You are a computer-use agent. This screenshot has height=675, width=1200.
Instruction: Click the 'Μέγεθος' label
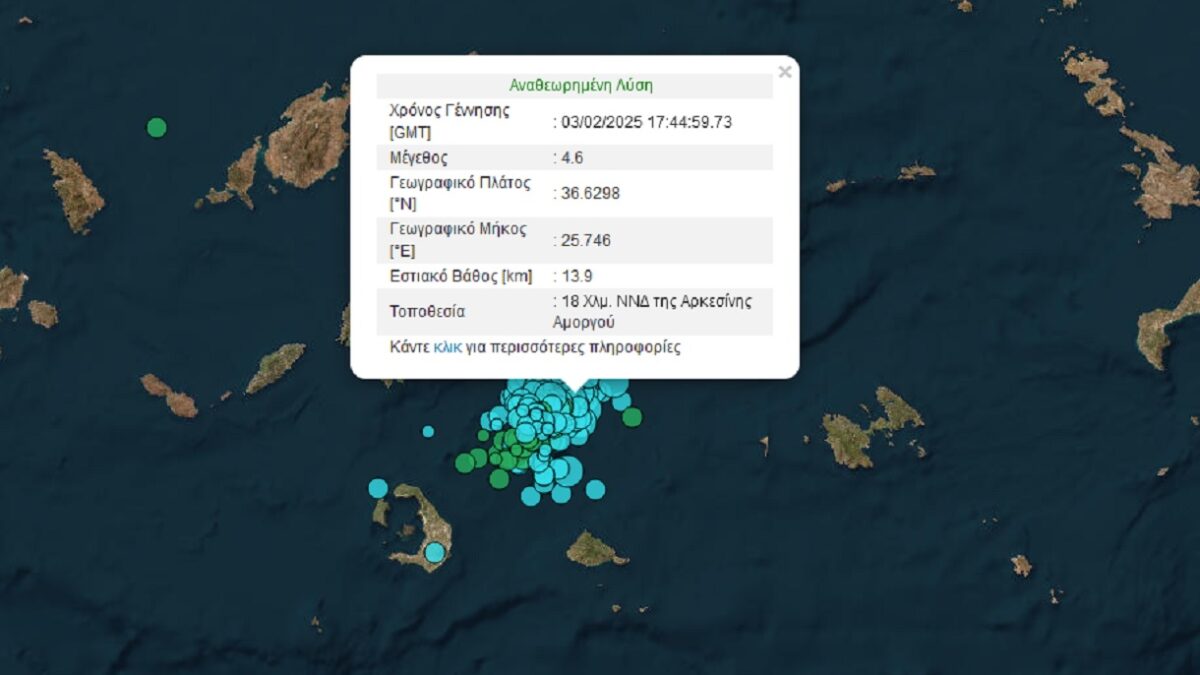[418, 158]
